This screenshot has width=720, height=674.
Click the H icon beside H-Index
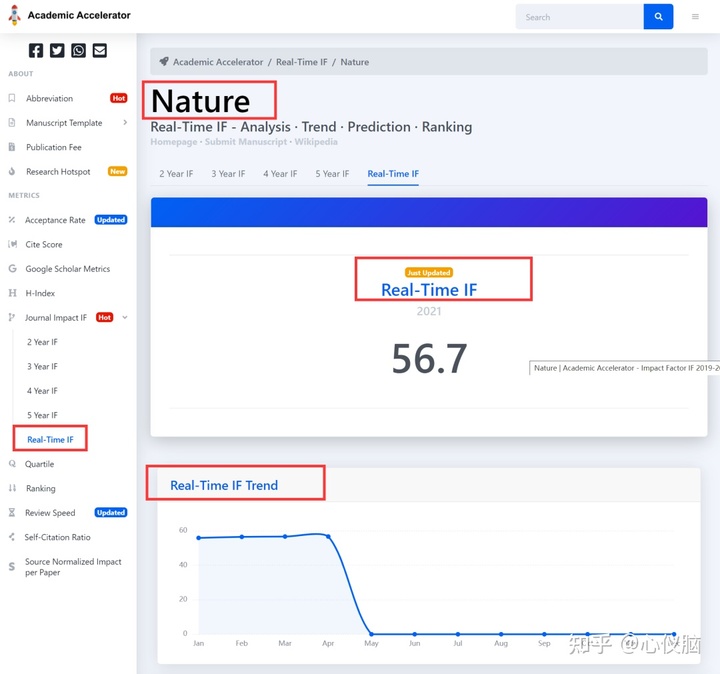pyautogui.click(x=12, y=293)
